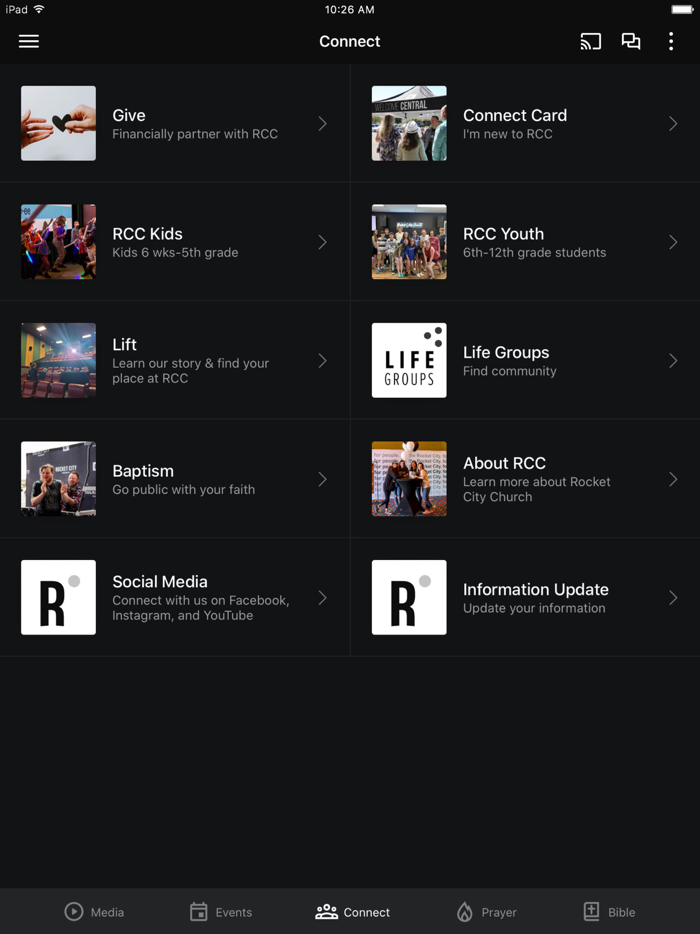700x934 pixels.
Task: Tap the Information Update R logo
Action: pos(409,597)
